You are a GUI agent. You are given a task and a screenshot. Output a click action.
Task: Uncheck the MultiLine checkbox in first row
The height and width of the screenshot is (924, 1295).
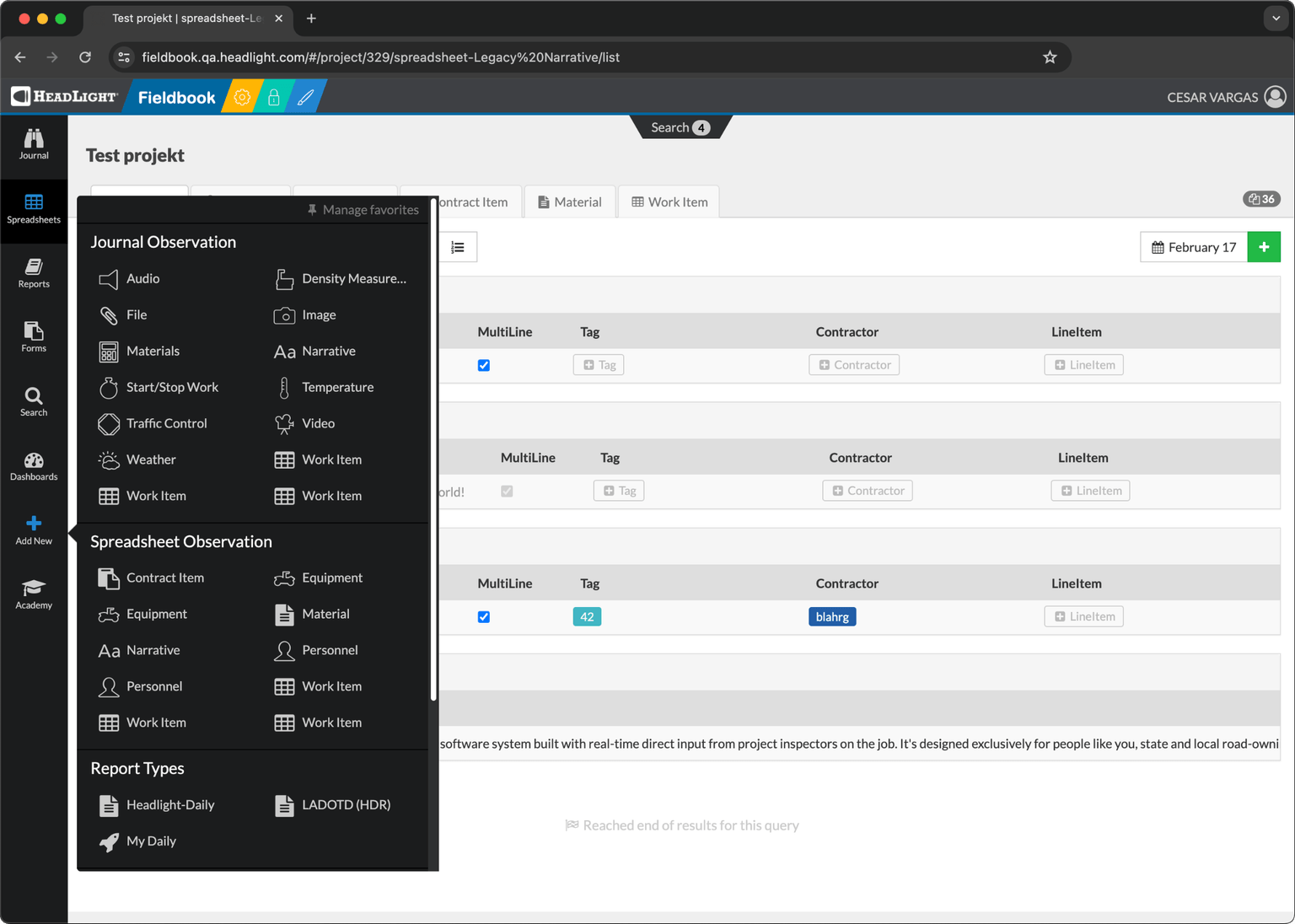click(x=484, y=365)
